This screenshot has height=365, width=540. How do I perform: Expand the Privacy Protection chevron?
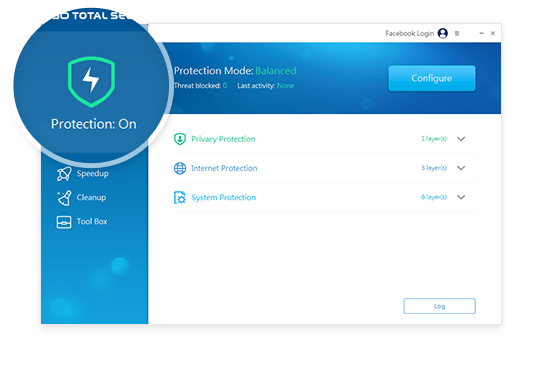pyautogui.click(x=461, y=139)
